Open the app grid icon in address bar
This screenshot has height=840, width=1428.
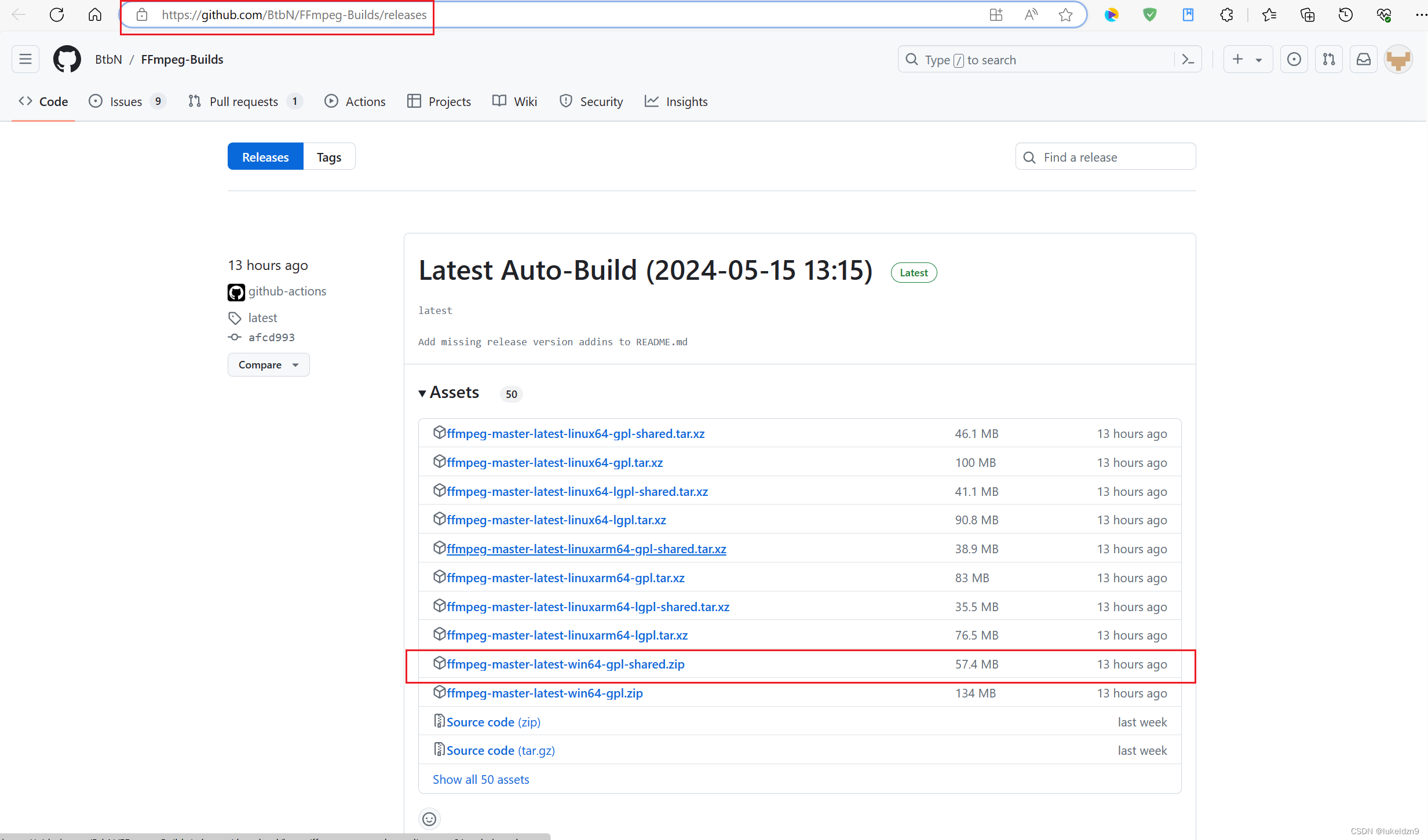(996, 14)
